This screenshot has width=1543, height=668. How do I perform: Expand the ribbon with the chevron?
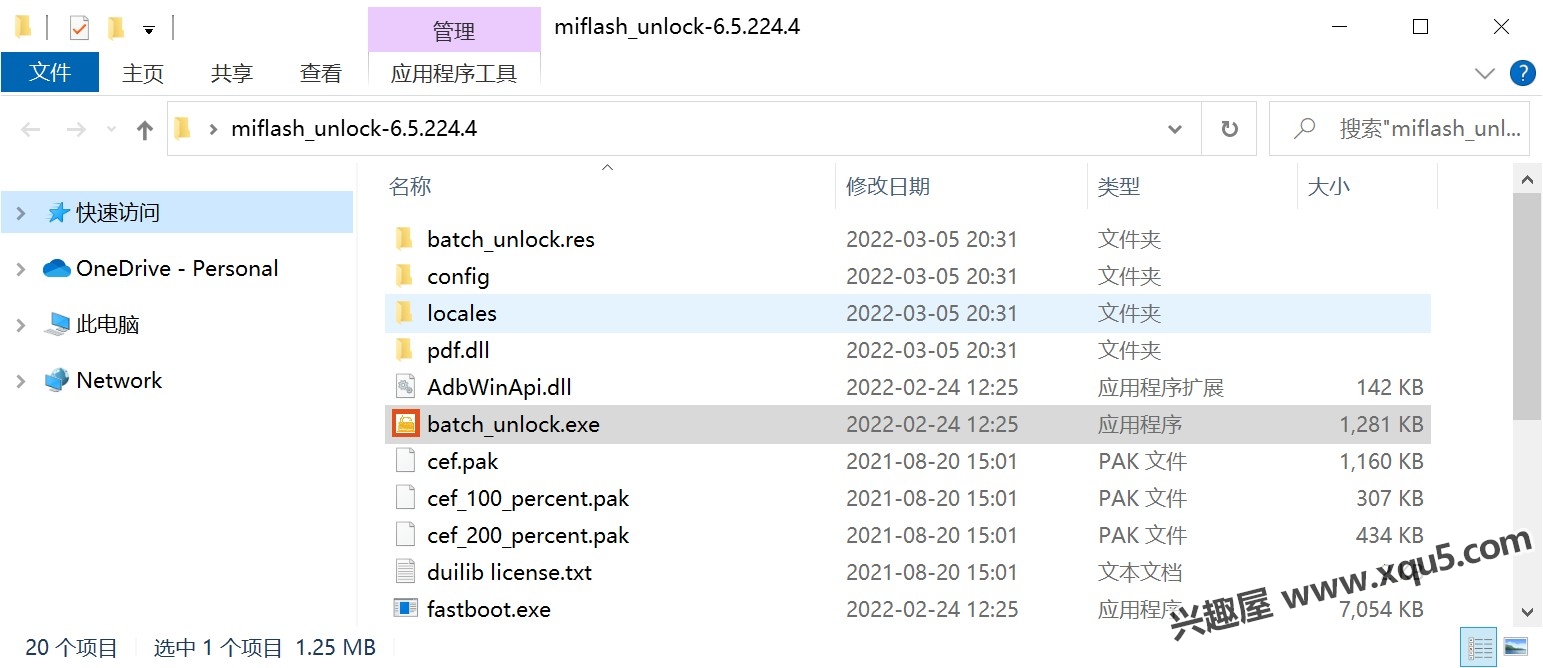click(1484, 73)
